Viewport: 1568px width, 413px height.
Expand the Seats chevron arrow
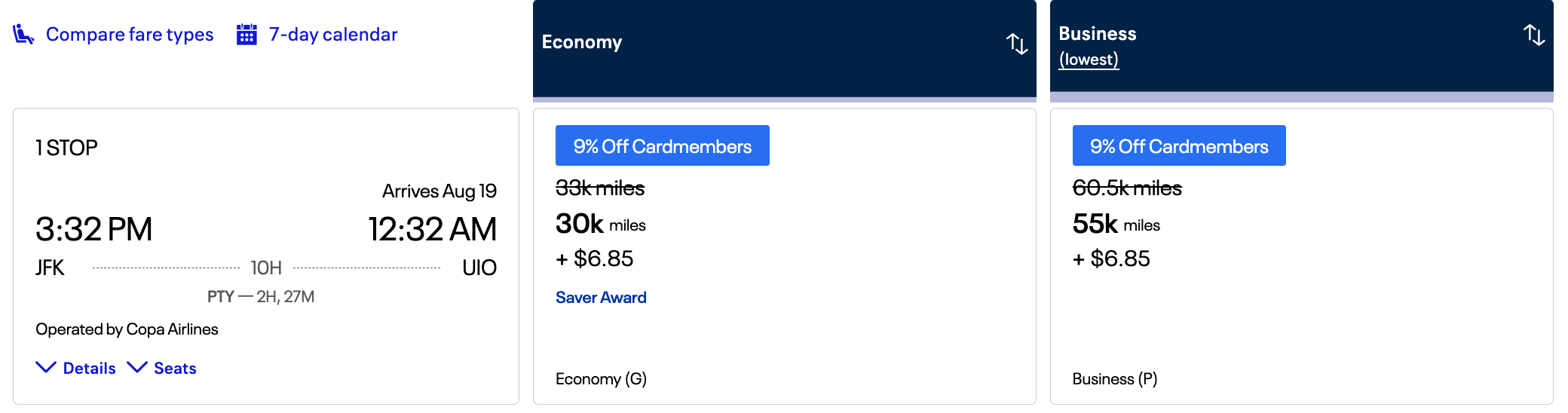136,367
